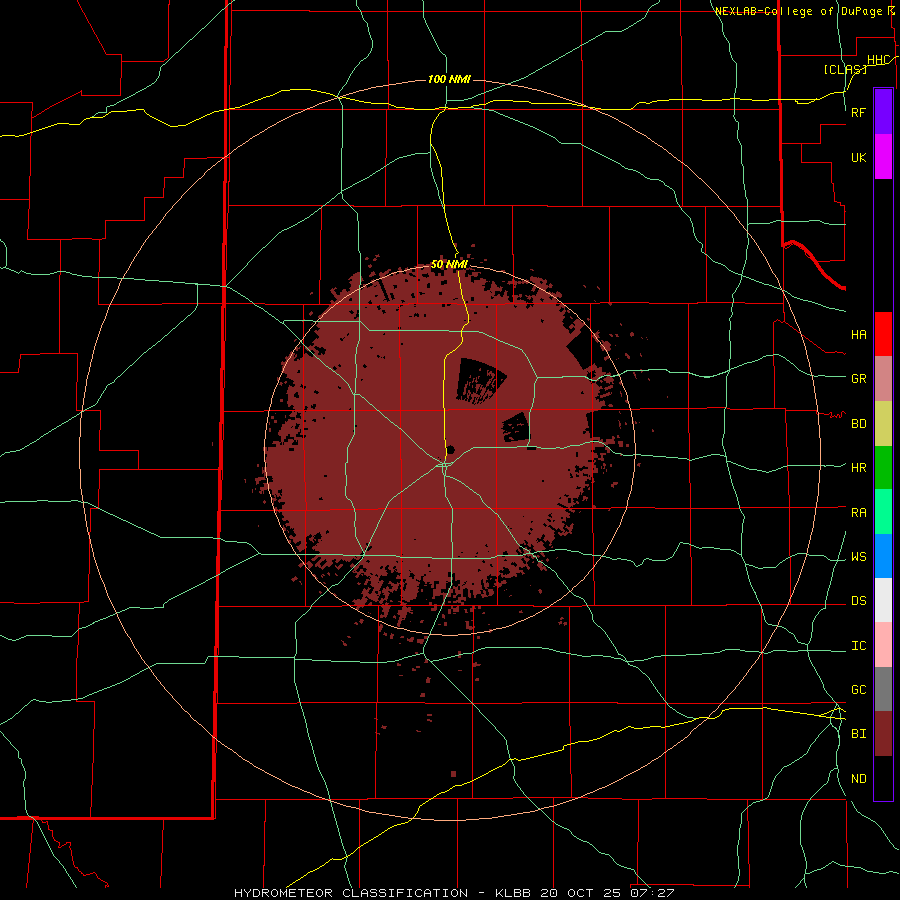Click the 50 NMI range ring label
900x900 pixels.
[x=449, y=265]
